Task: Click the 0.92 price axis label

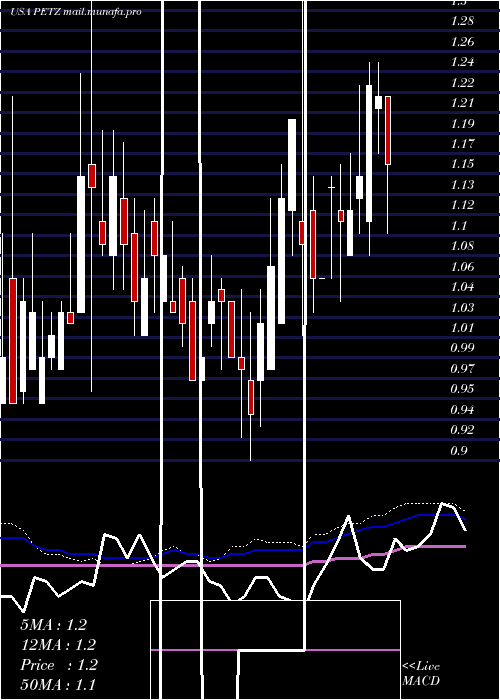Action: click(462, 429)
